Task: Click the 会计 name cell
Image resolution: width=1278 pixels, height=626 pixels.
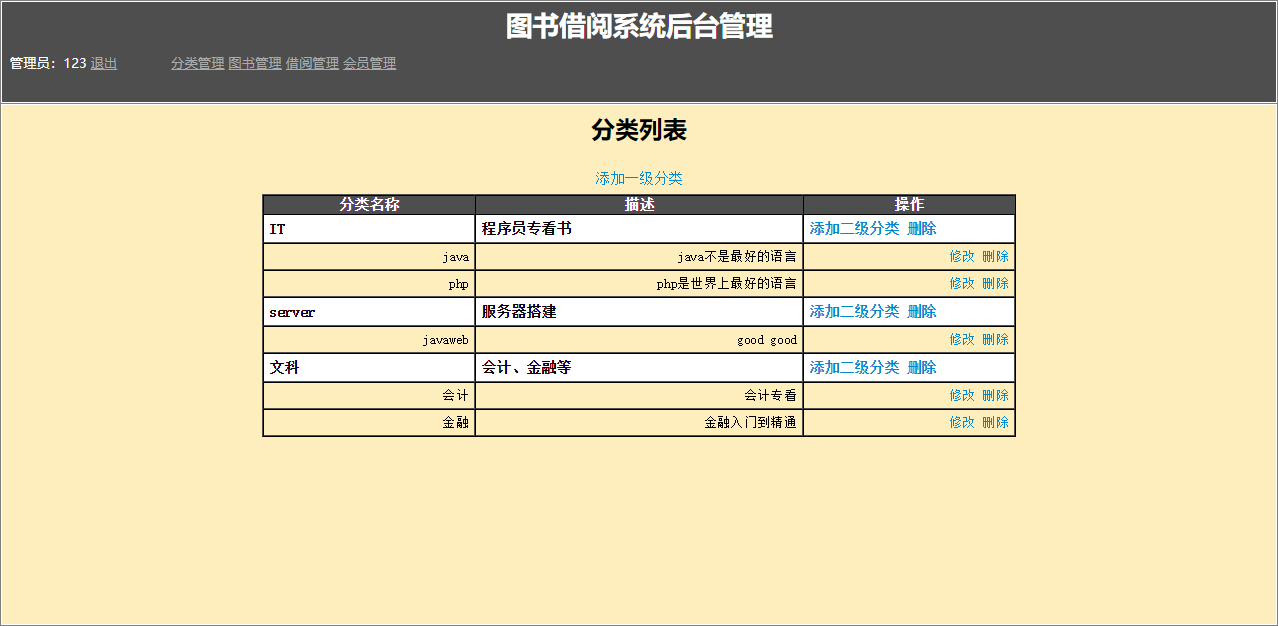Action: pyautogui.click(x=369, y=396)
